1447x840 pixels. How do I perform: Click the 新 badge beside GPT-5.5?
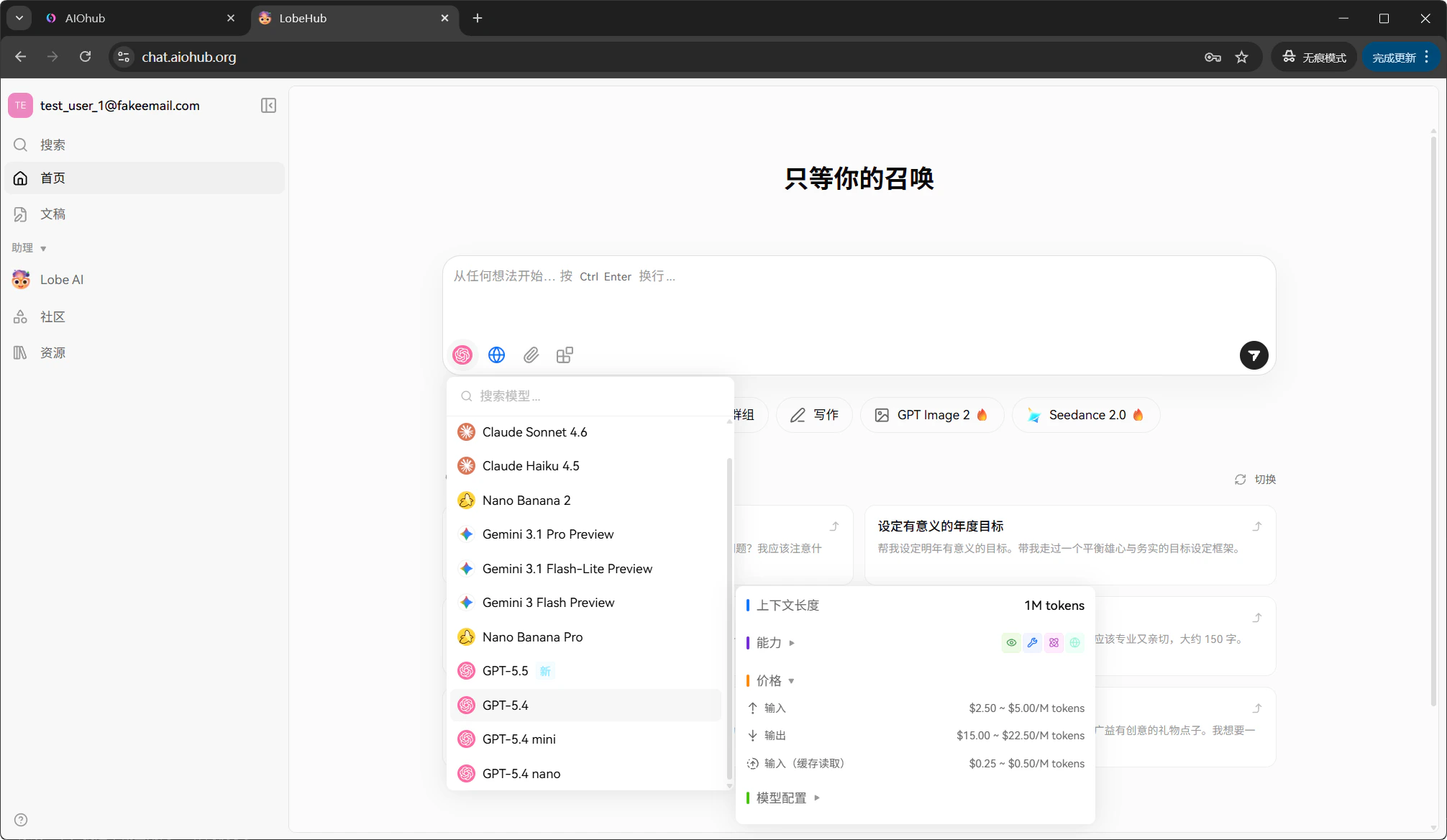click(x=545, y=671)
